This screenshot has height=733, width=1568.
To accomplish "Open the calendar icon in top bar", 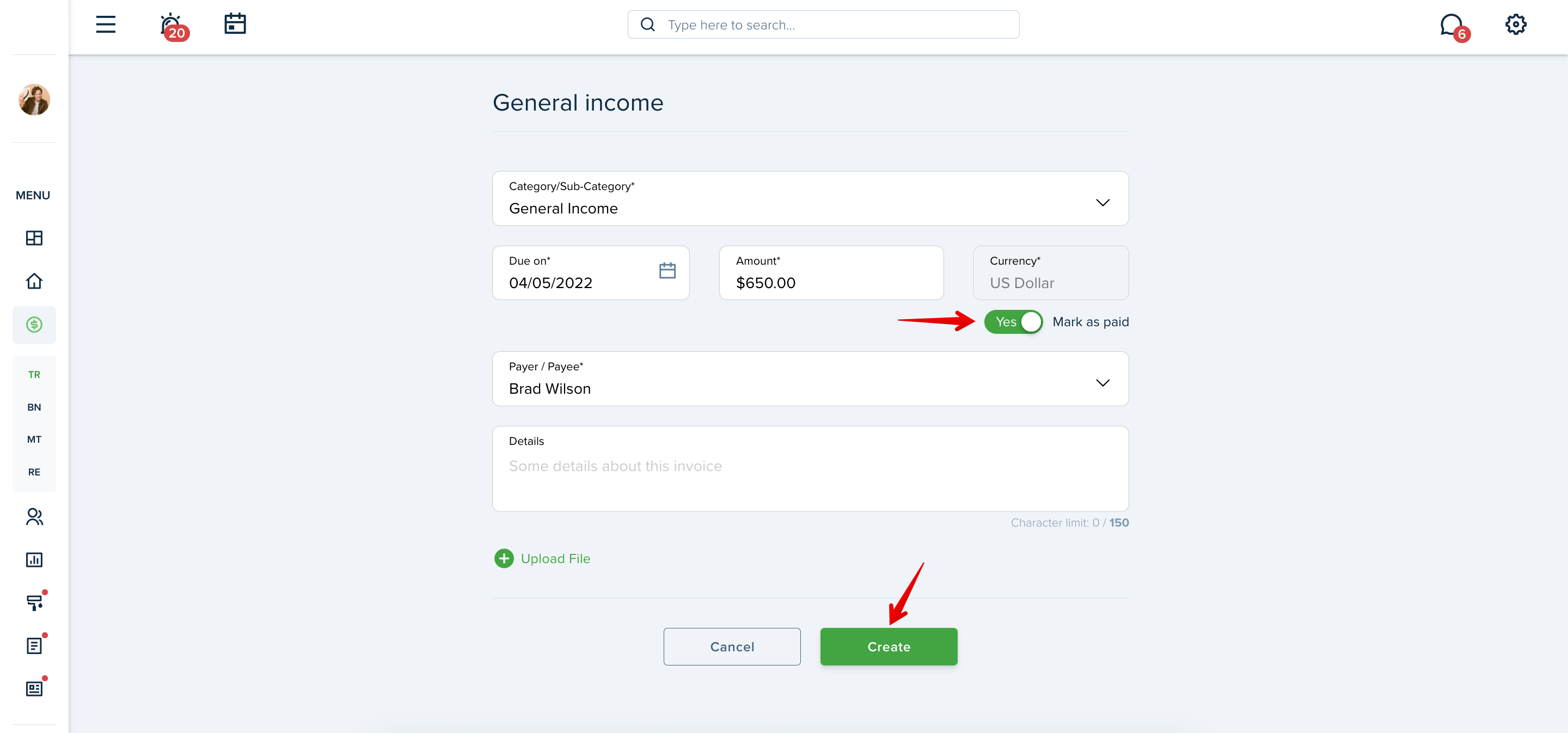I will click(x=235, y=24).
